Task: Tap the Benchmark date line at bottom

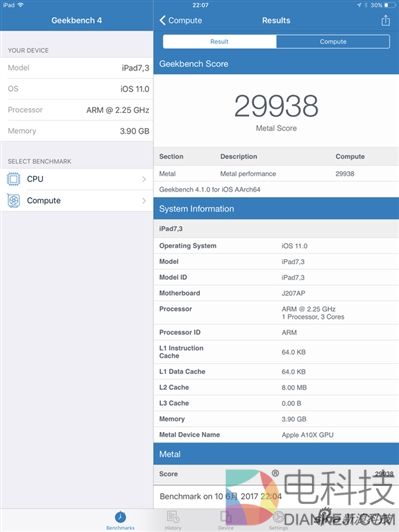Action: coord(221,496)
